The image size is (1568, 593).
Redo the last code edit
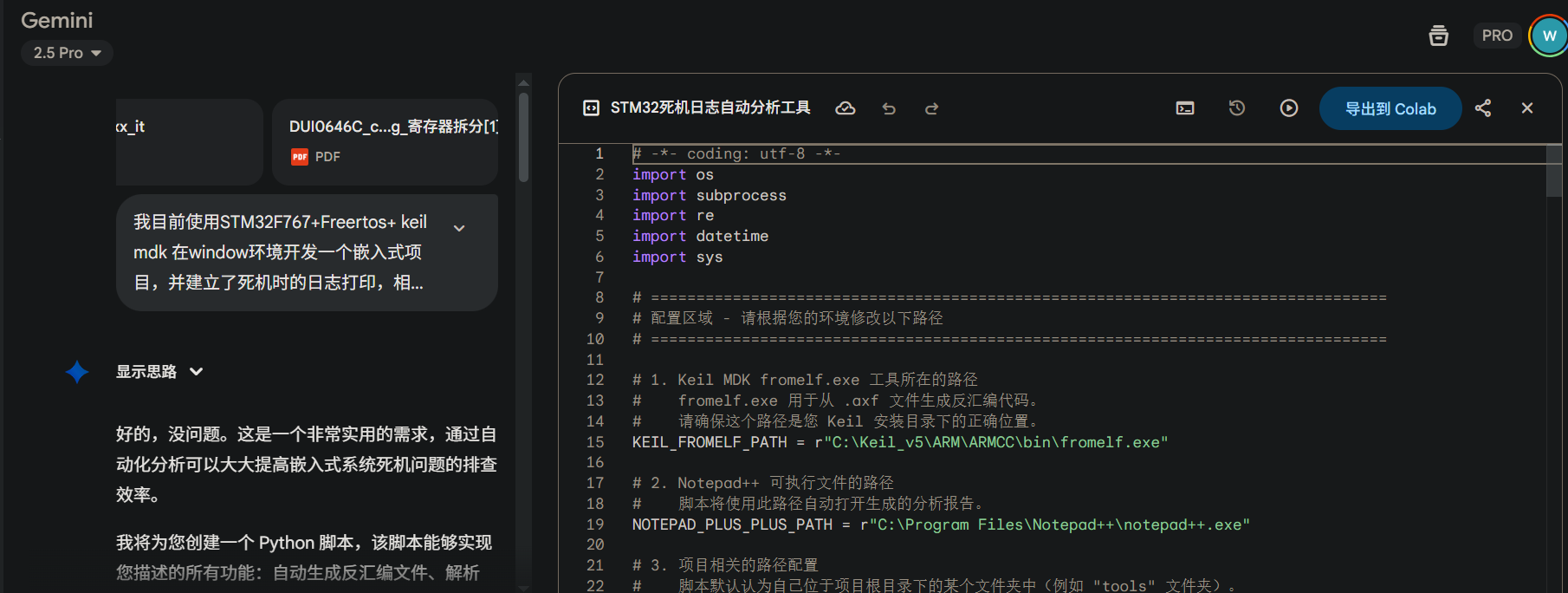pyautogui.click(x=931, y=108)
